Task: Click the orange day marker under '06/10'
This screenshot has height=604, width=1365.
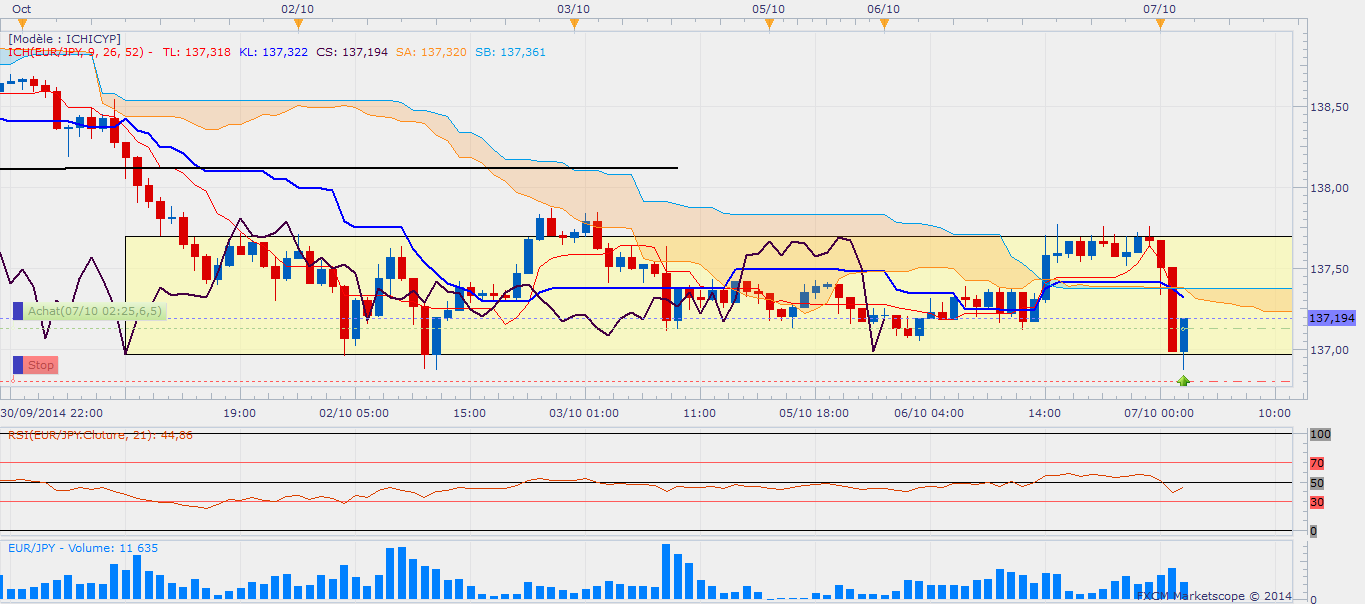Action: 884,25
